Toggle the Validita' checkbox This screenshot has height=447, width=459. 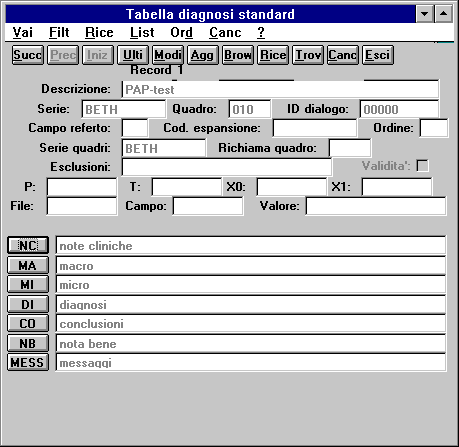(423, 166)
